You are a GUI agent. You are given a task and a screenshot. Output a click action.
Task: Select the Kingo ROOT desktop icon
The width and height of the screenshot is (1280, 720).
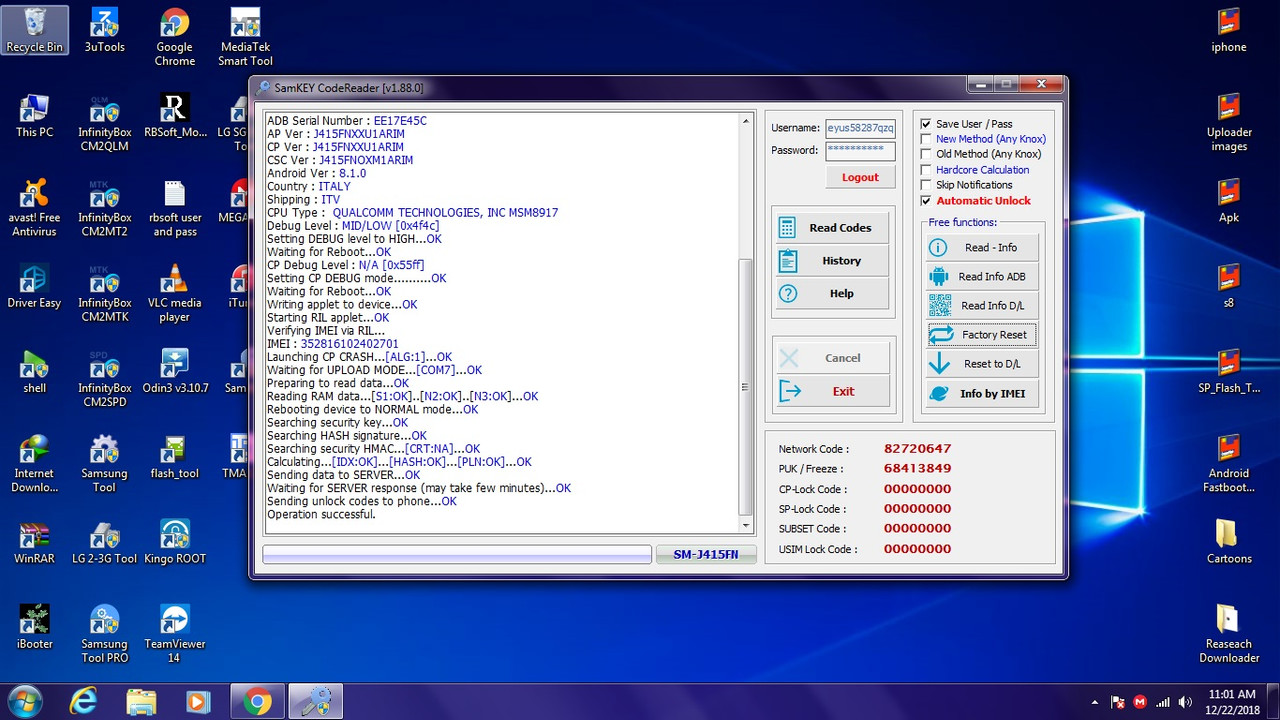click(x=175, y=542)
